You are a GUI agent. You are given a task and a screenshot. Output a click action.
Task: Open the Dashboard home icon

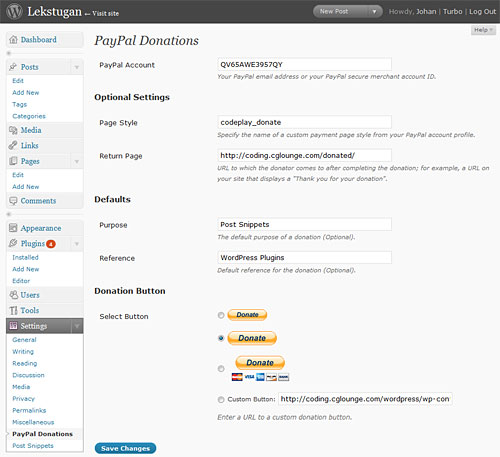[13, 40]
